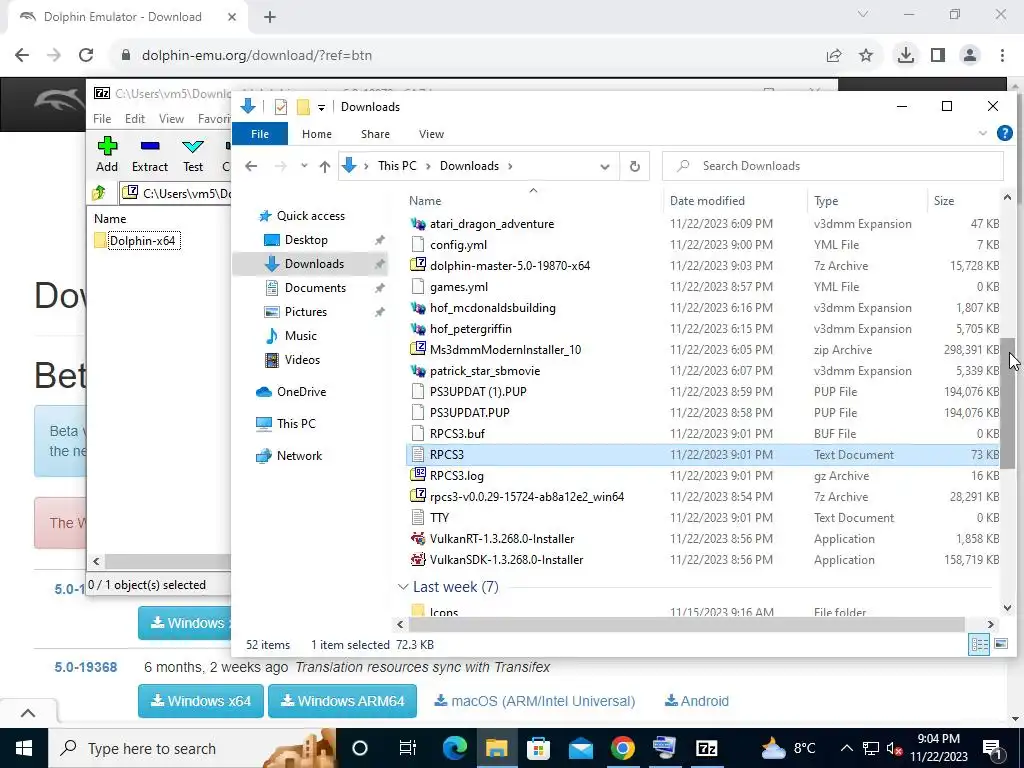
Task: Sort by Date modified column header
Action: coord(707,200)
